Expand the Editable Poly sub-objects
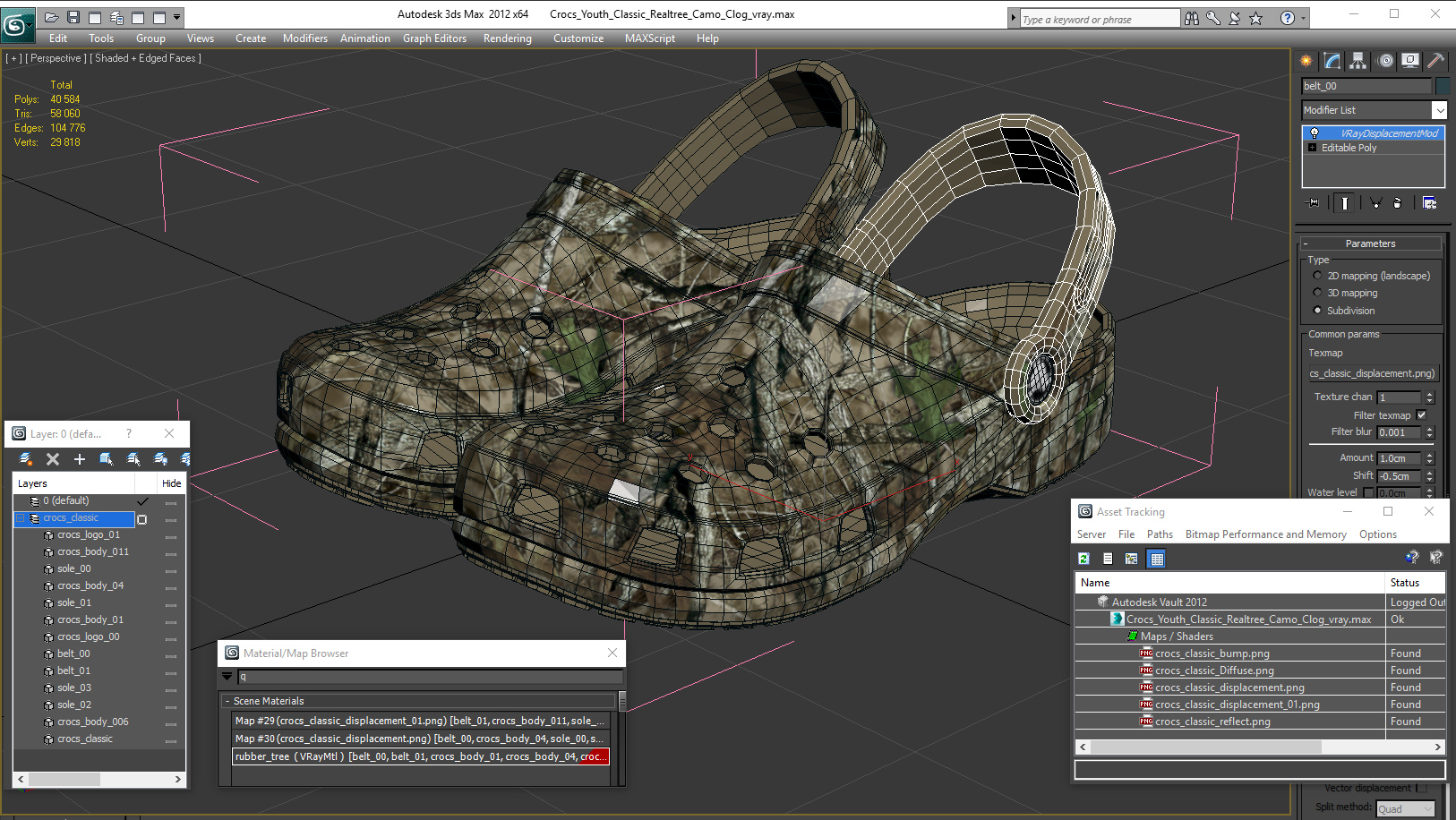Viewport: 1456px width, 820px height. click(1313, 148)
